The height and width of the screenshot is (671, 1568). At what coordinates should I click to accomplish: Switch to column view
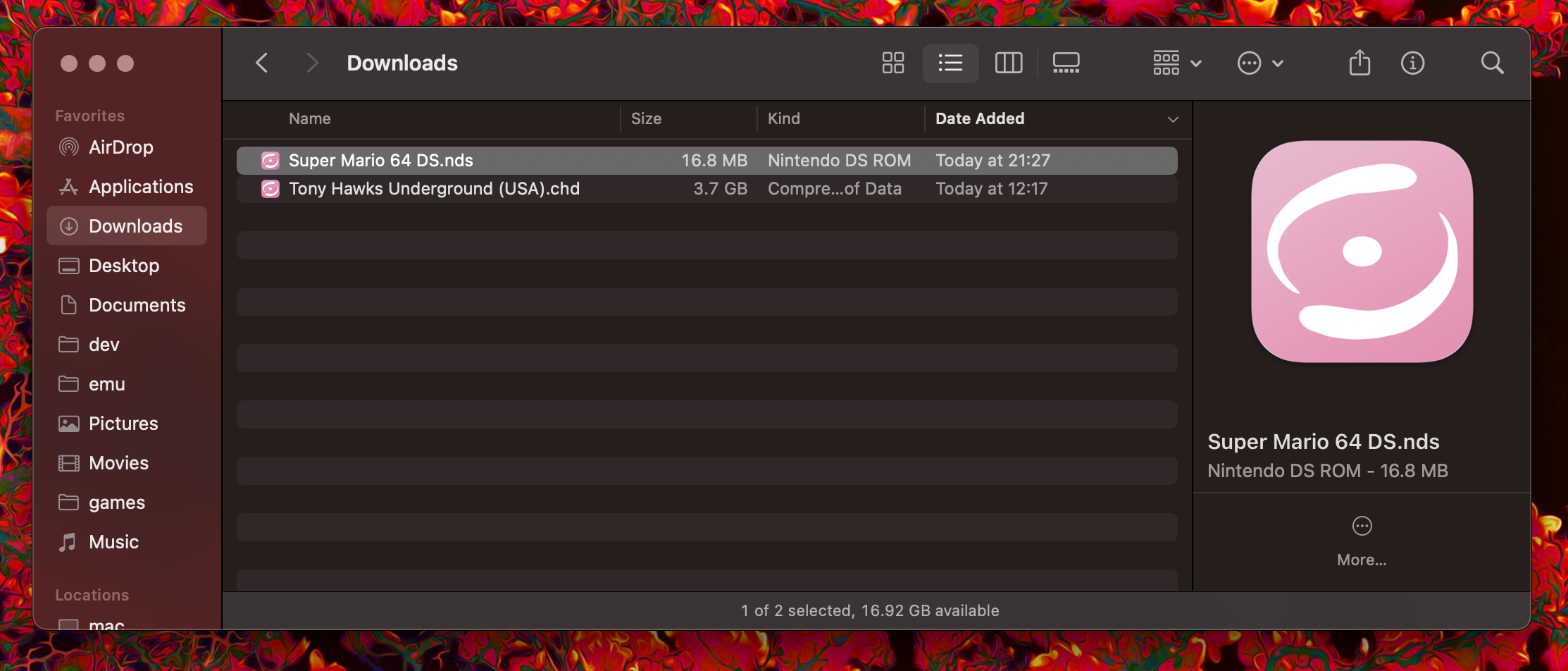(1009, 63)
